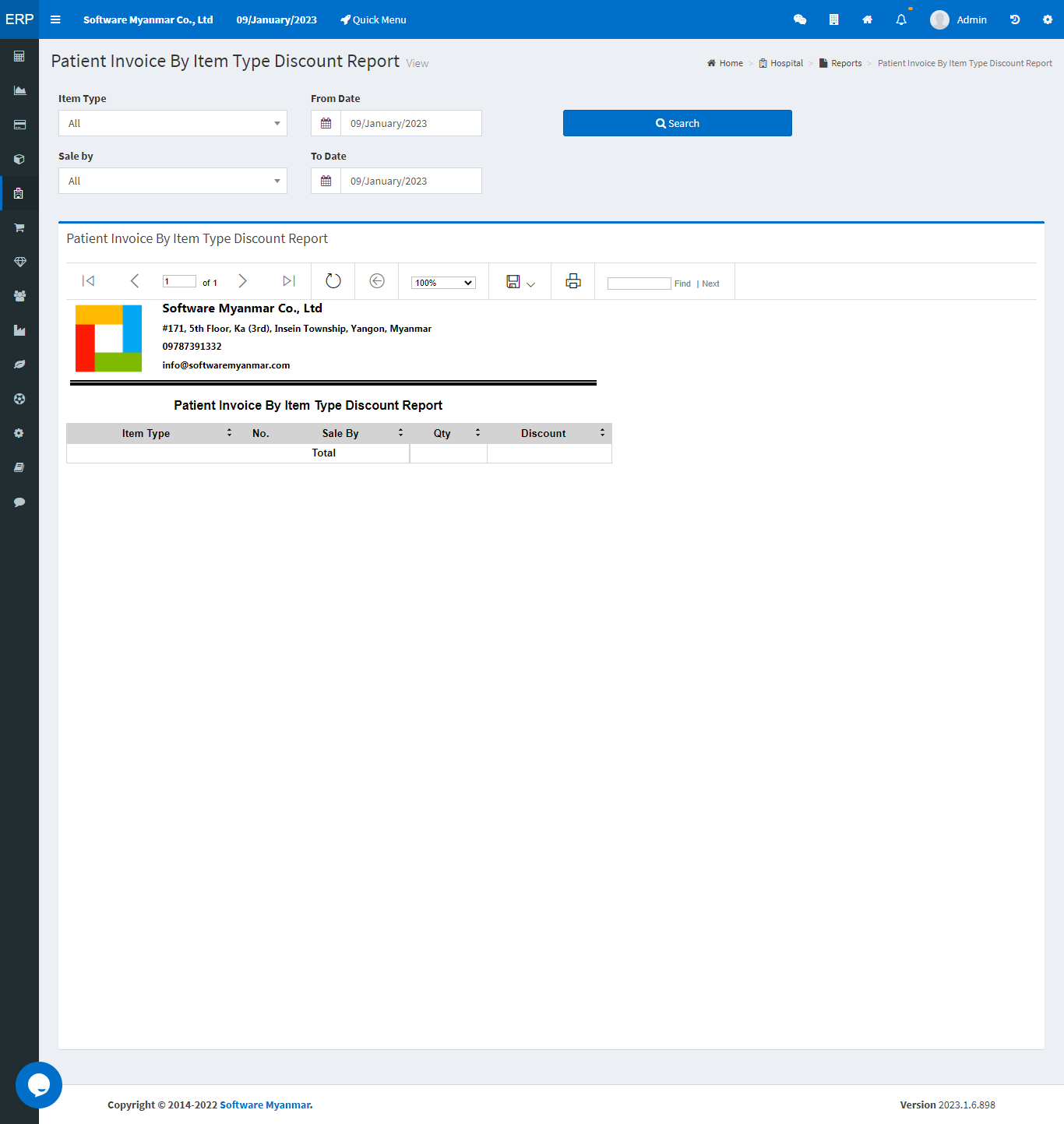The height and width of the screenshot is (1124, 1064).
Task: Click the From Date field
Action: pyautogui.click(x=411, y=123)
